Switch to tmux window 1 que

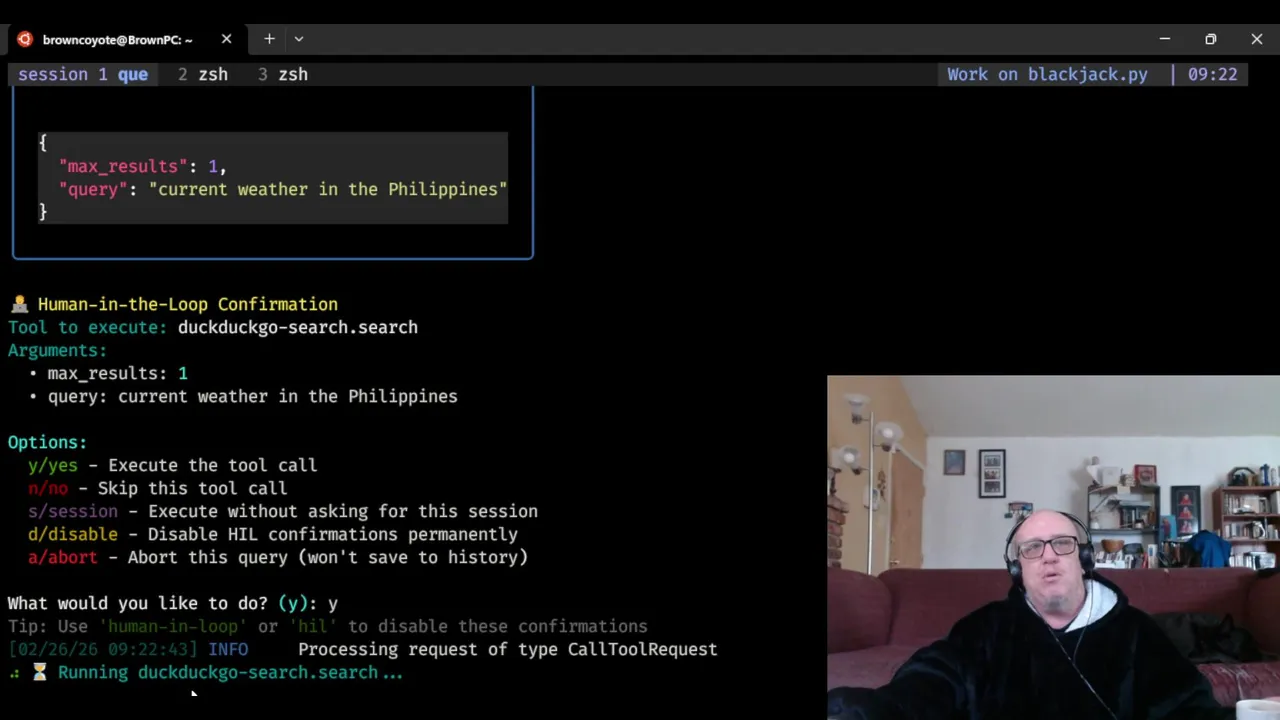pos(122,74)
